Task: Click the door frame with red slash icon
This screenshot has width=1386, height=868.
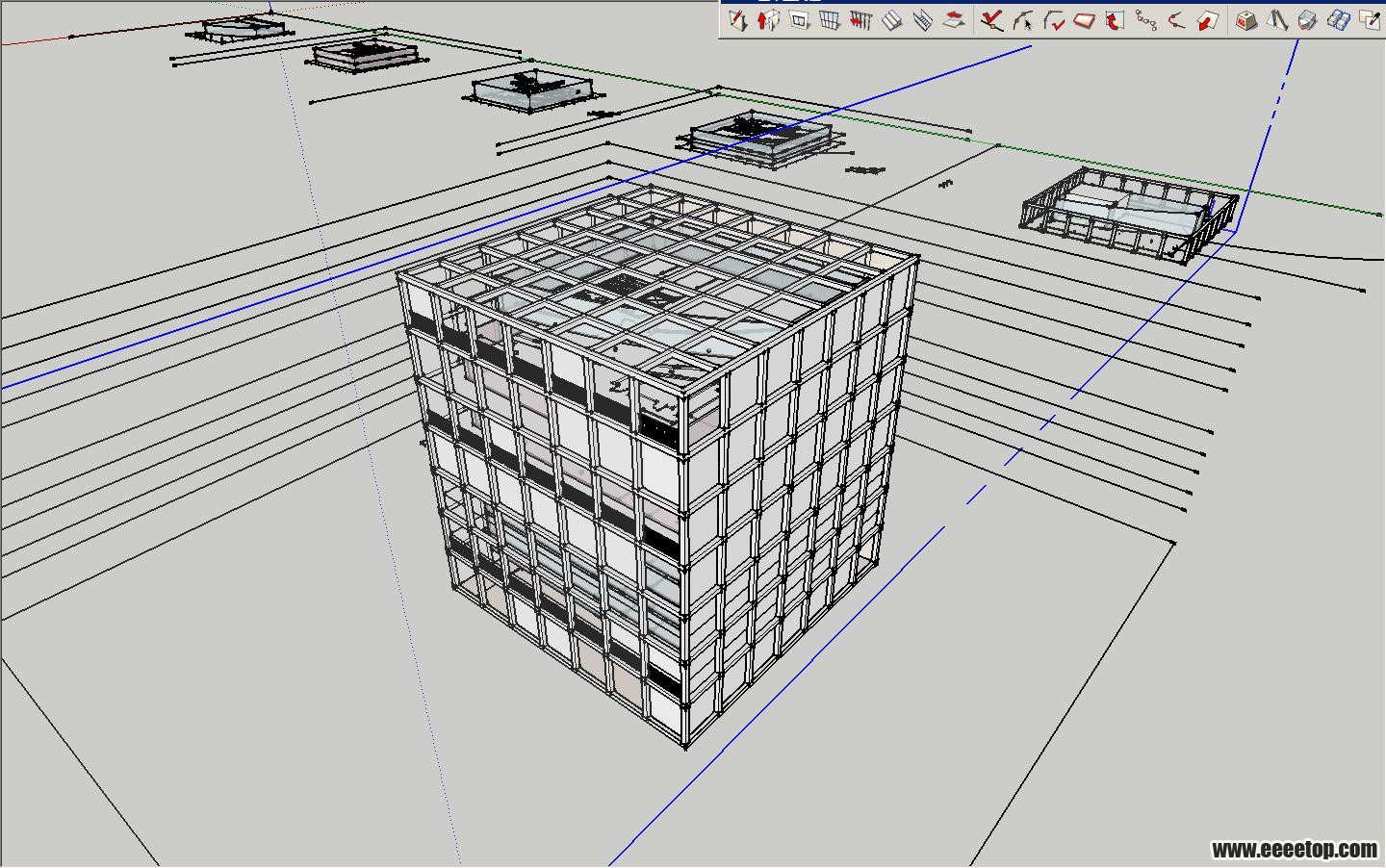Action: click(737, 20)
